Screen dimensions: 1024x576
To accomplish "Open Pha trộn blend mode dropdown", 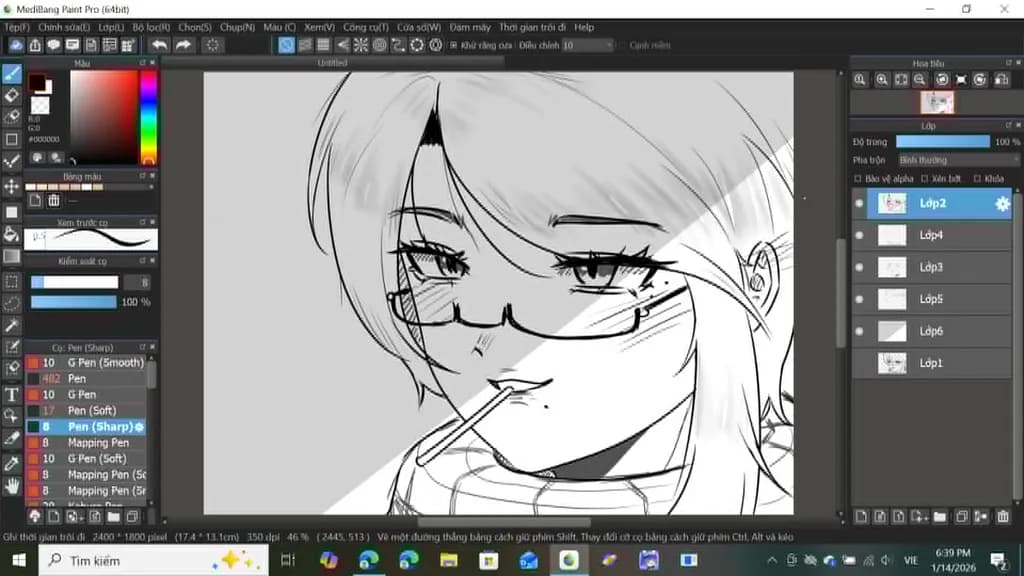I will coord(957,160).
